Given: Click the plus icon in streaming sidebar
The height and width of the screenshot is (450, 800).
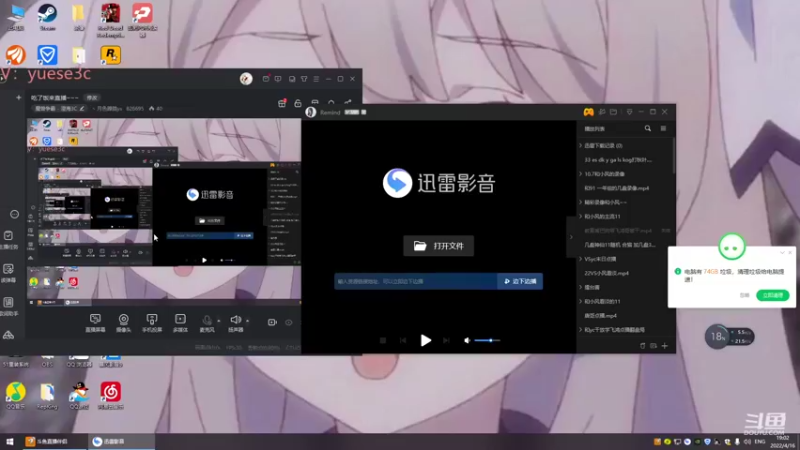Looking at the screenshot, I should (18, 97).
